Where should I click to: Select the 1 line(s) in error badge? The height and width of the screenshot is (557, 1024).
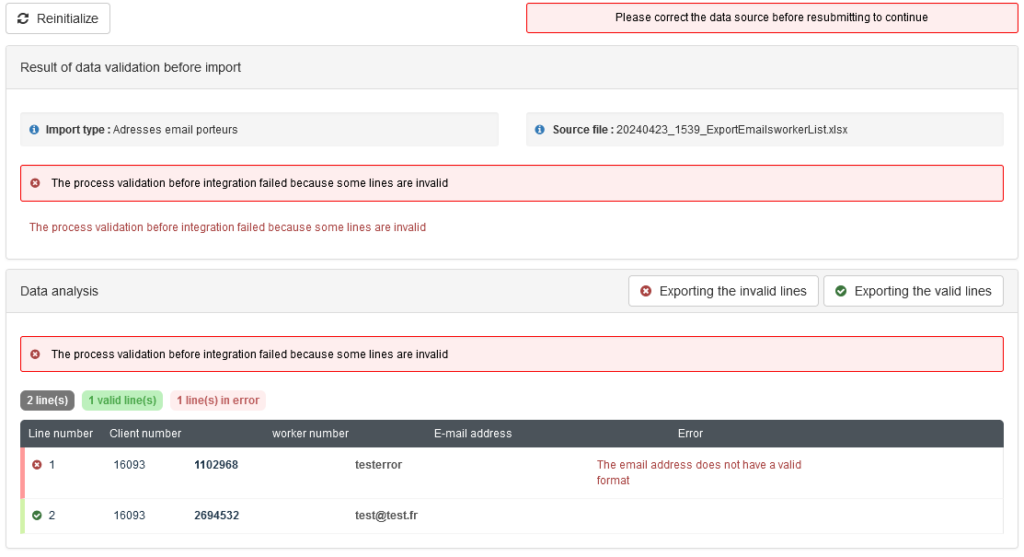point(218,400)
